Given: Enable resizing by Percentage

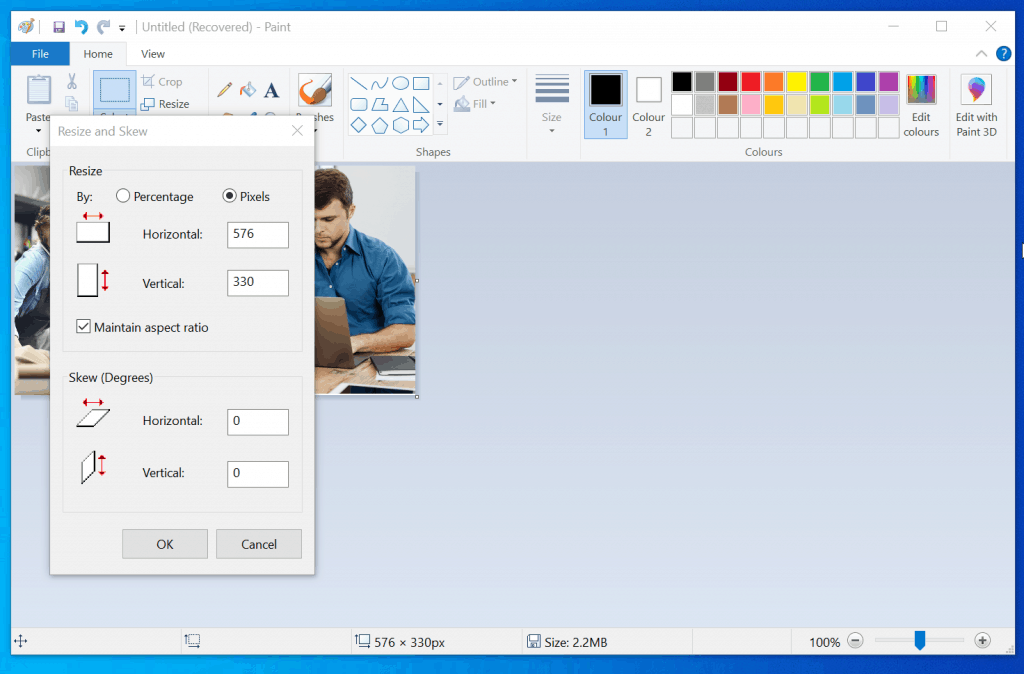Looking at the screenshot, I should (x=122, y=196).
